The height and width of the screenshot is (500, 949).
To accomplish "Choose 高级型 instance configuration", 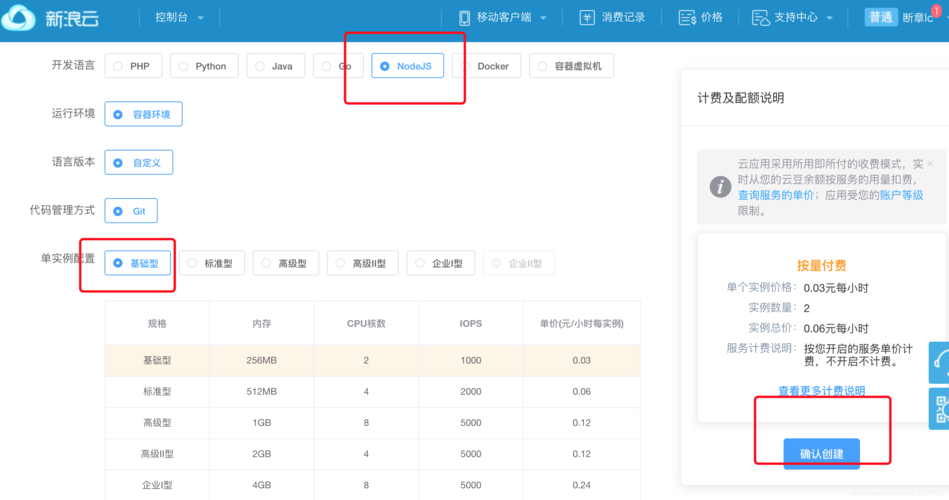I will [x=286, y=263].
